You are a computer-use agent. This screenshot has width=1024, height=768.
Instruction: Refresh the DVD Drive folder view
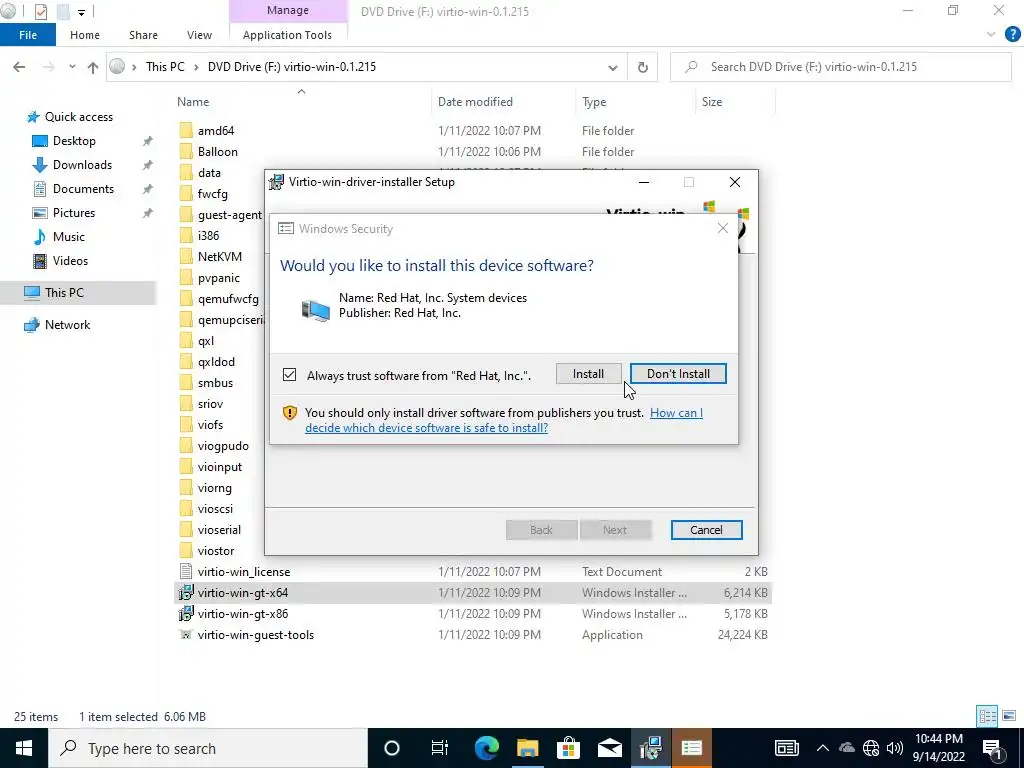(x=643, y=67)
